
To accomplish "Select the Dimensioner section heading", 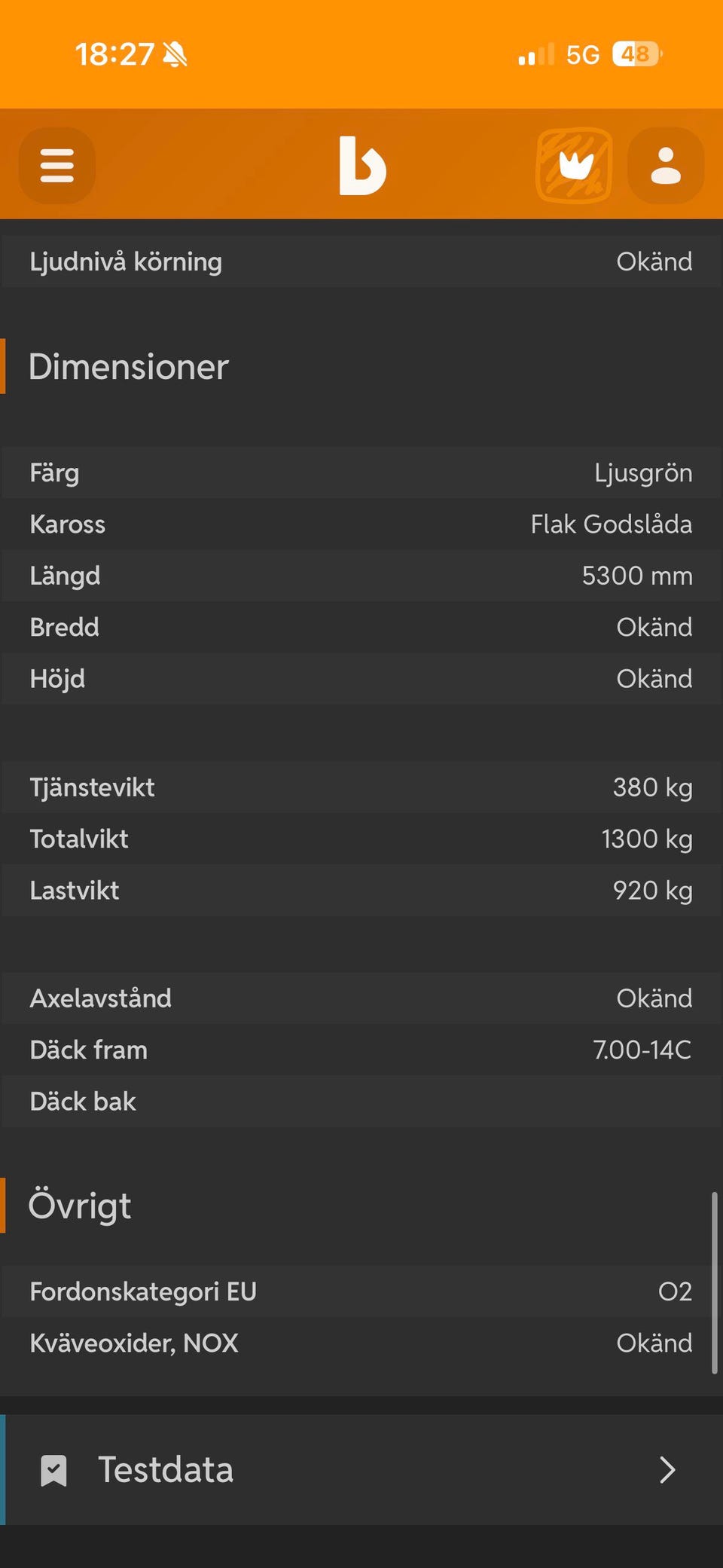I will click(129, 367).
